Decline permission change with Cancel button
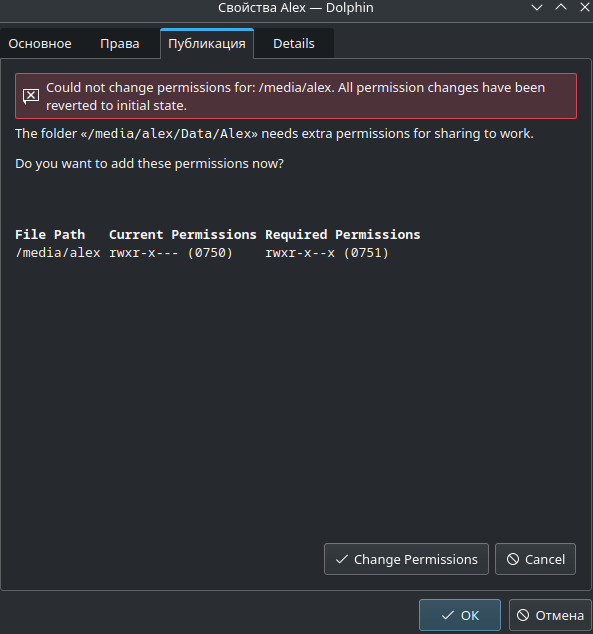The height and width of the screenshot is (634, 593). pos(535,559)
